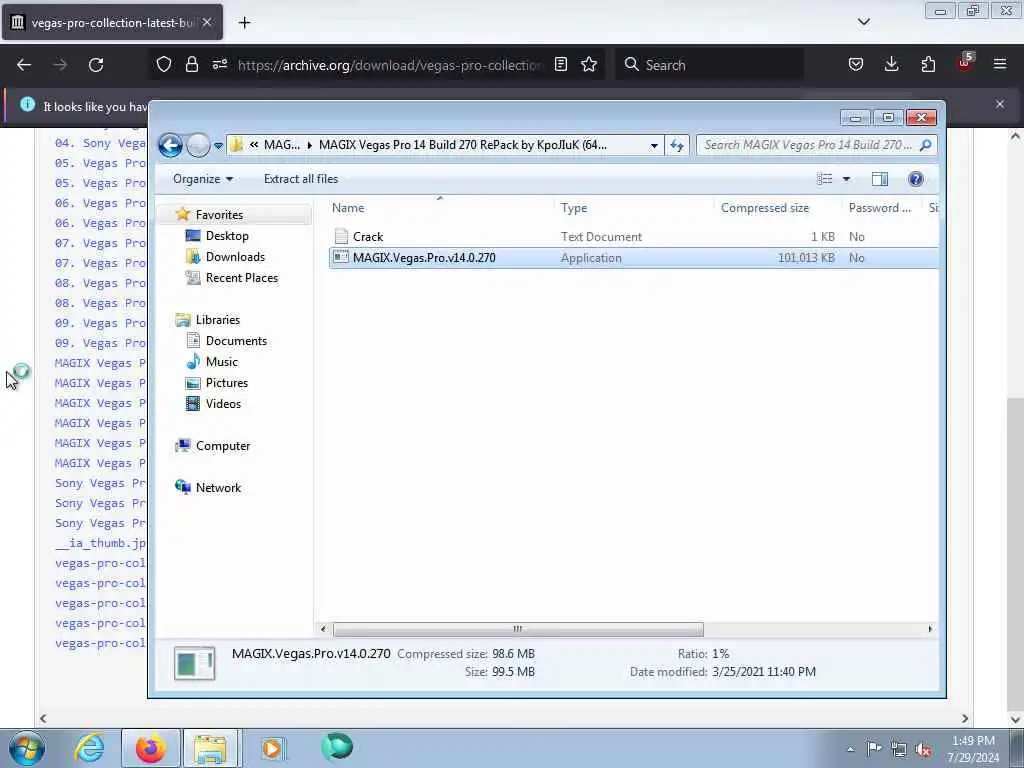Image resolution: width=1024 pixels, height=768 pixels.
Task: Open Videos library
Action: [x=223, y=404]
